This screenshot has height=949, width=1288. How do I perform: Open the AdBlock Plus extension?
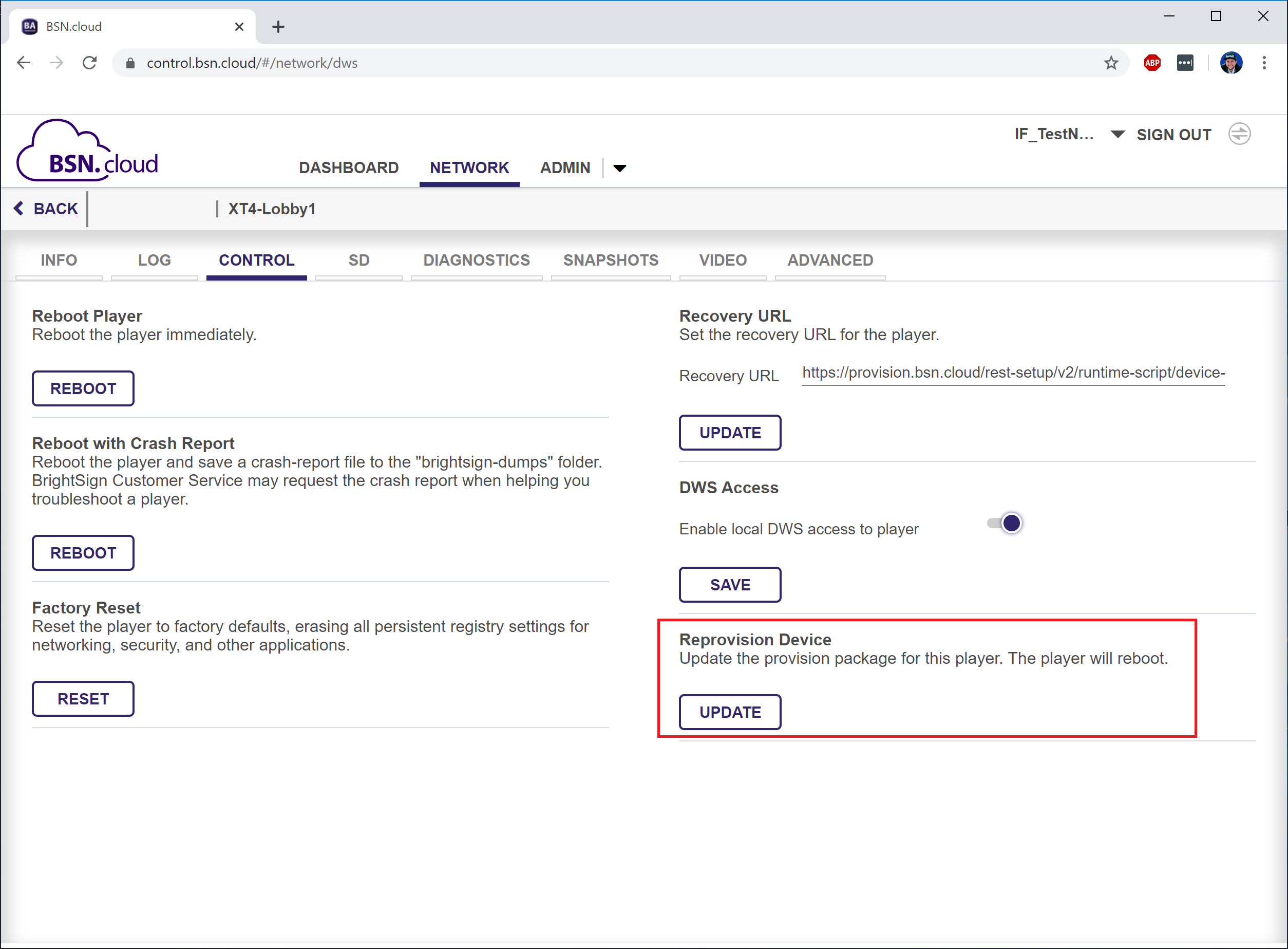1152,63
